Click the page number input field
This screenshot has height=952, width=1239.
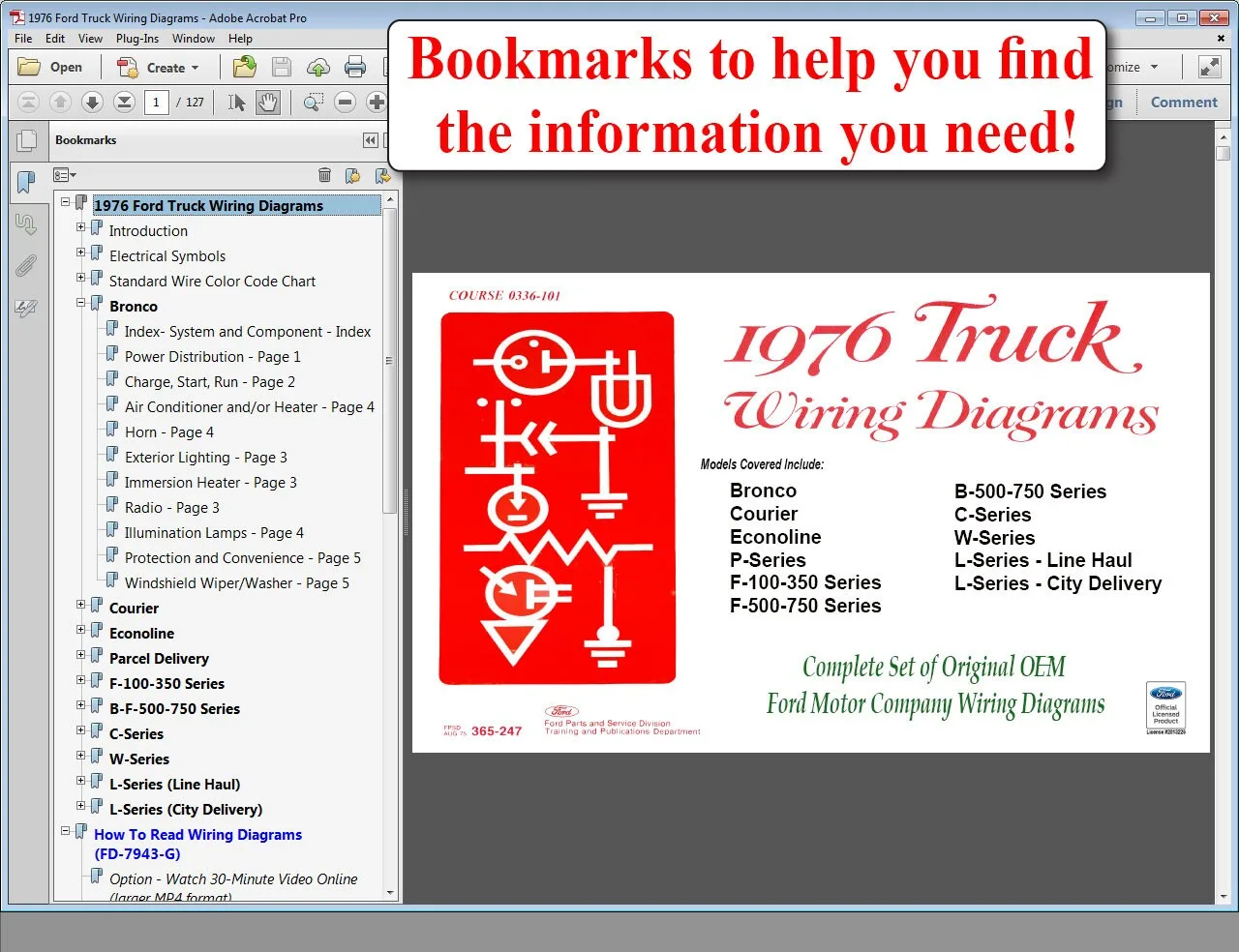pyautogui.click(x=156, y=102)
